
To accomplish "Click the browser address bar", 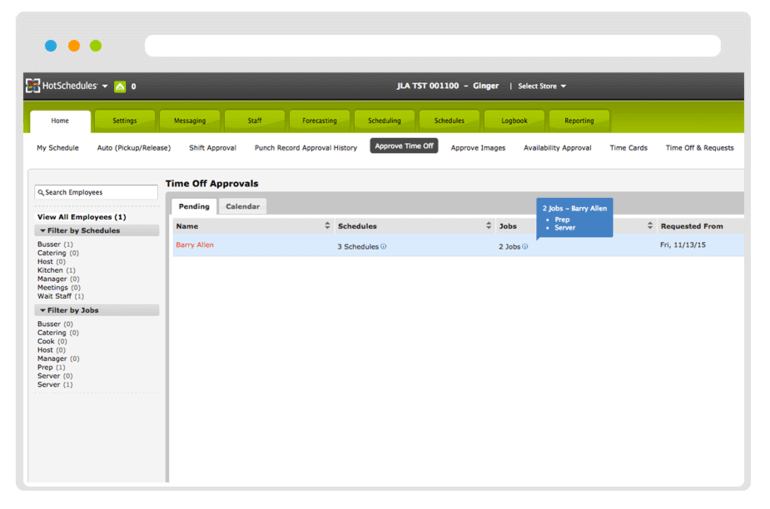I will click(433, 46).
